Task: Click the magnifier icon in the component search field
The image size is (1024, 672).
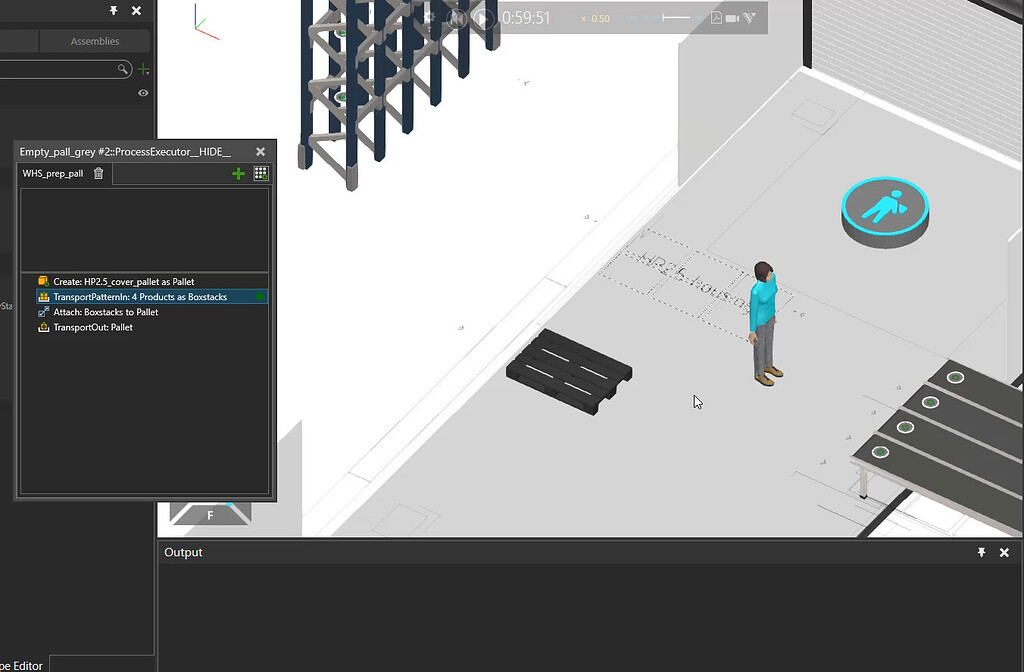Action: click(122, 68)
